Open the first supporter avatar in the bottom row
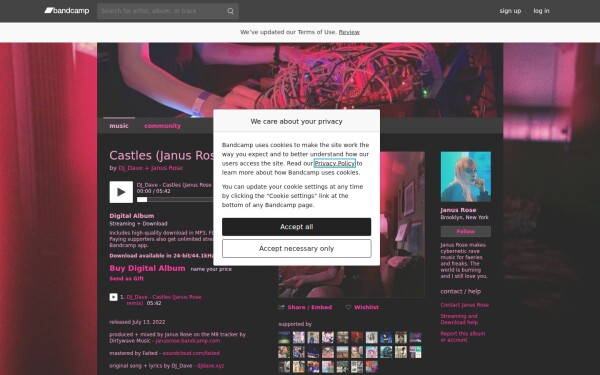The height and width of the screenshot is (375, 600). pyautogui.click(x=284, y=367)
